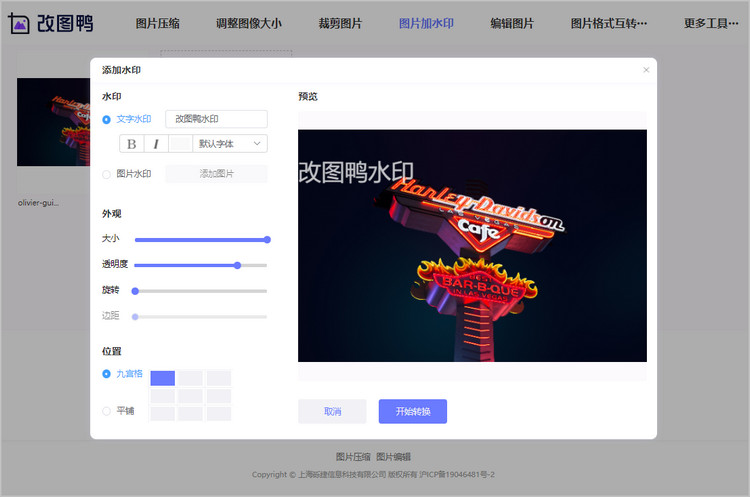Click the watermark preview image
Screen dimensions: 750x497
coord(472,245)
